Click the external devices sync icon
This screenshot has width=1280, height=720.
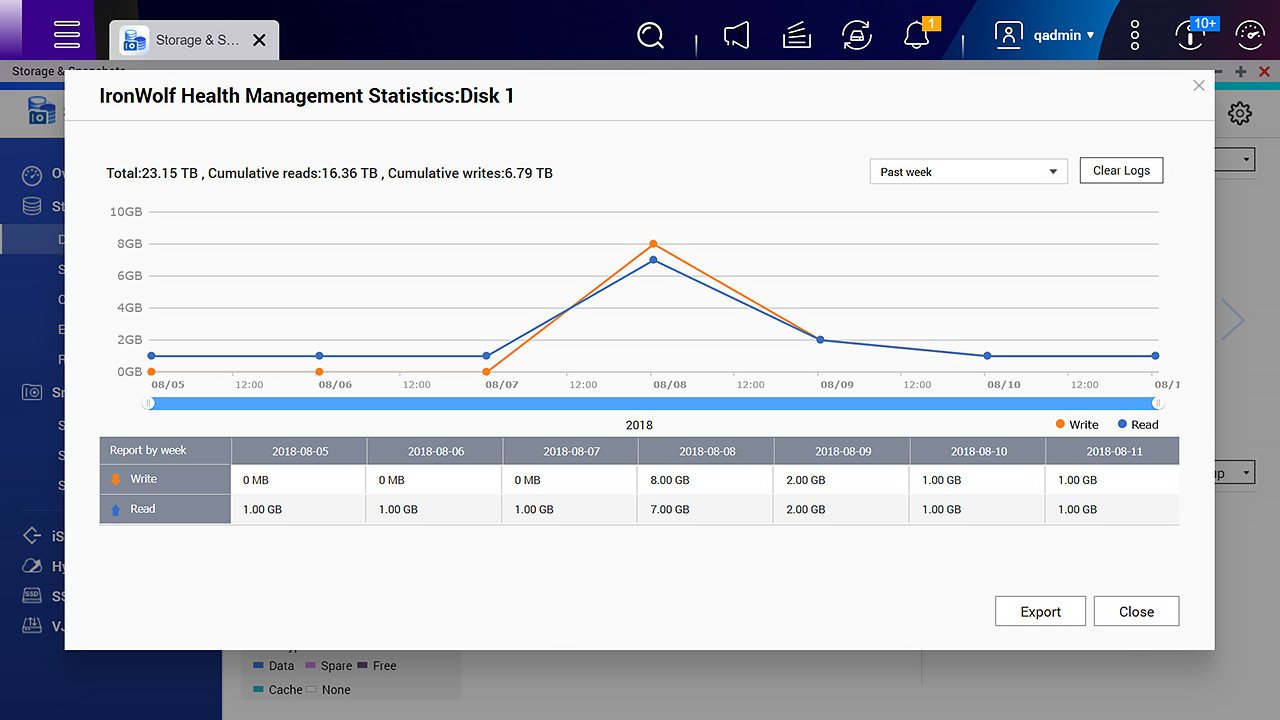tap(856, 36)
